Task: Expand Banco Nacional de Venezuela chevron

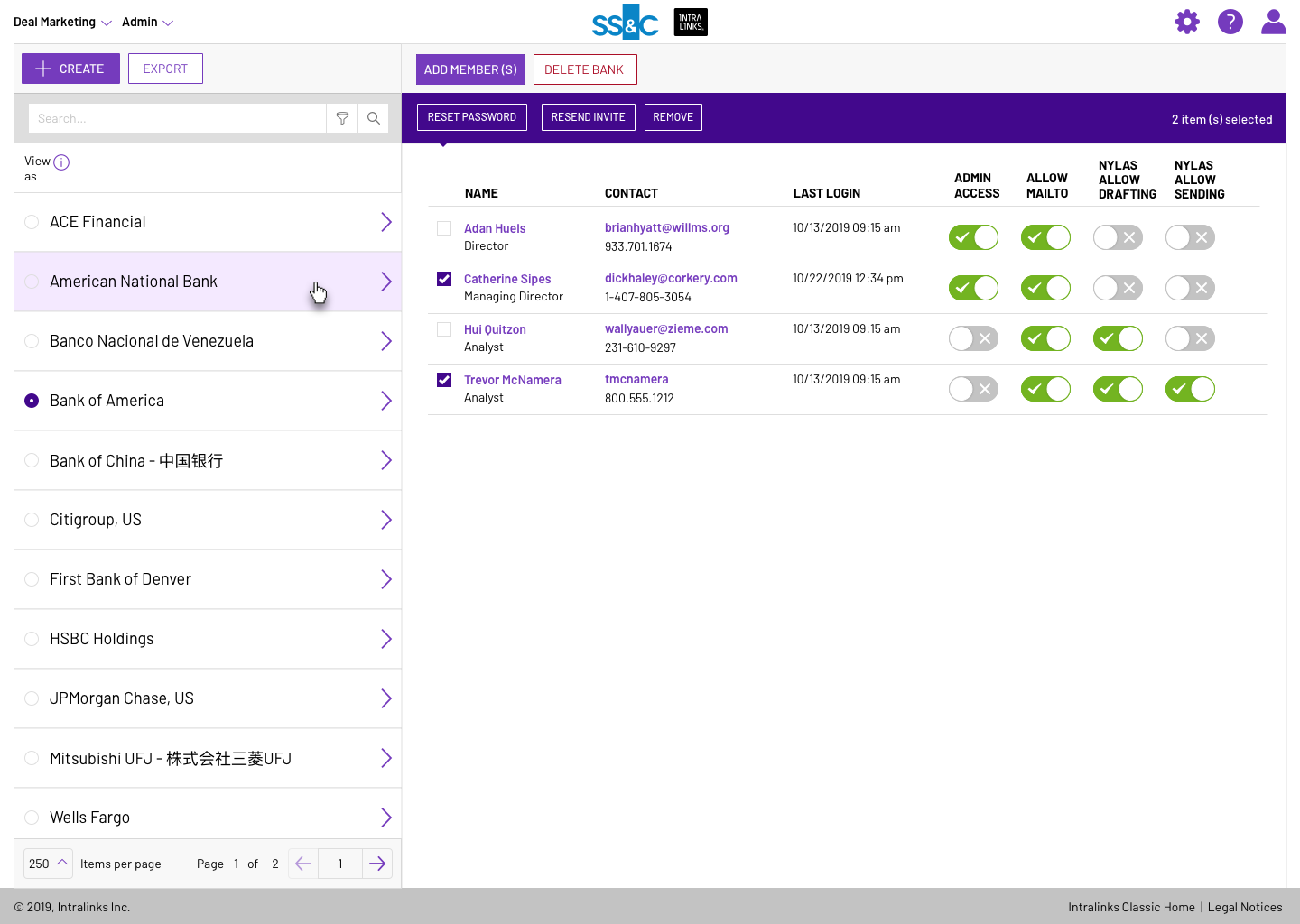Action: (386, 341)
